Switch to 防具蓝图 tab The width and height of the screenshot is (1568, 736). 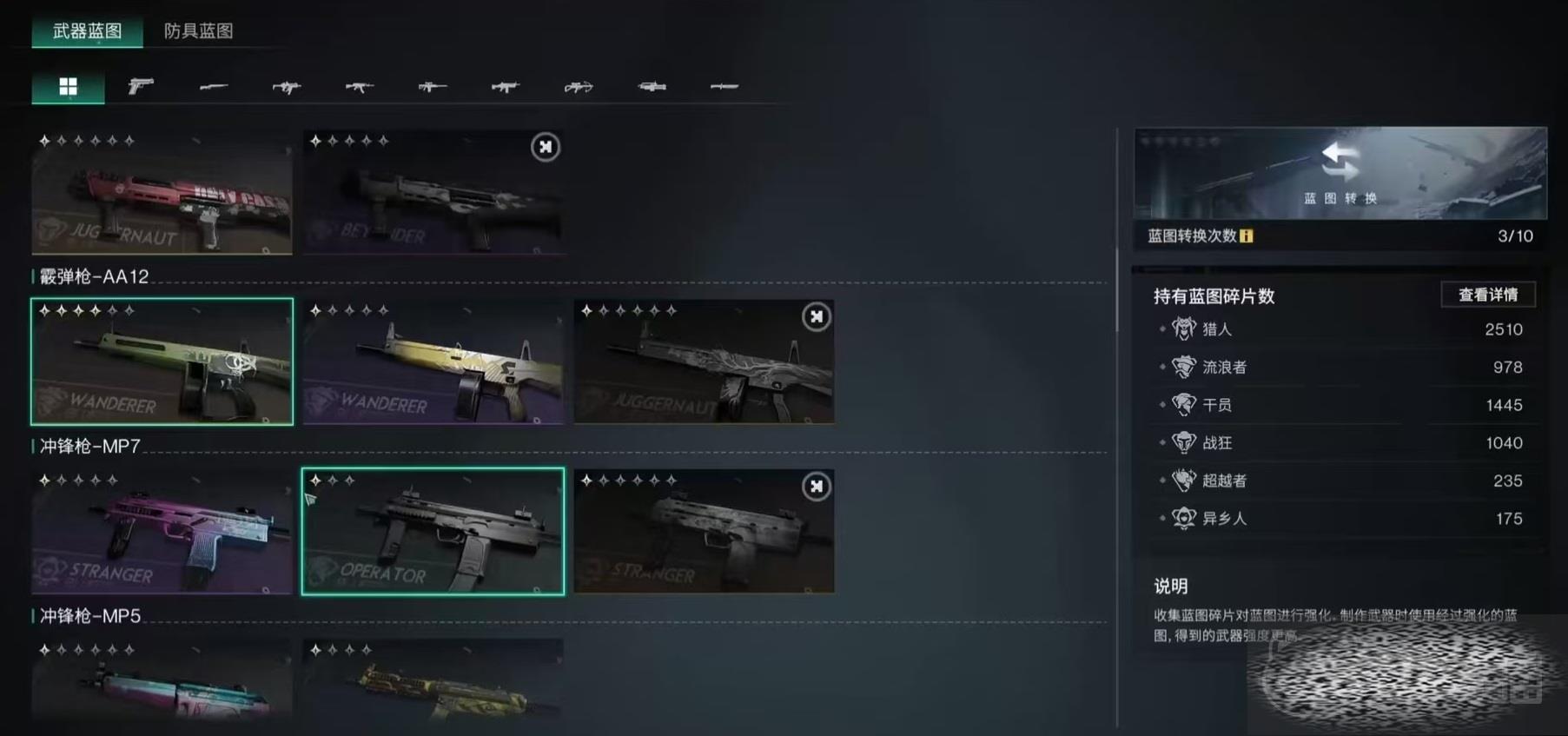tap(199, 31)
